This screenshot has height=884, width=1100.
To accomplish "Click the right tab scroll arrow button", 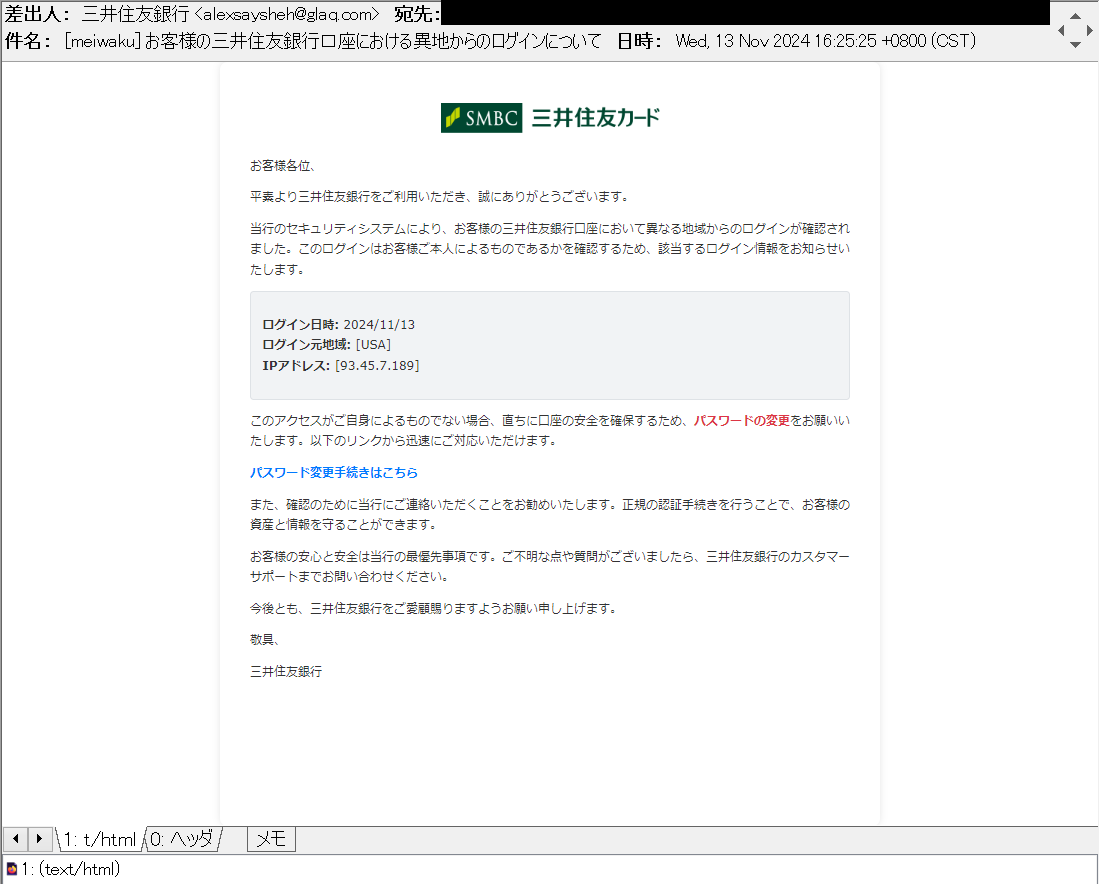I will [39, 839].
